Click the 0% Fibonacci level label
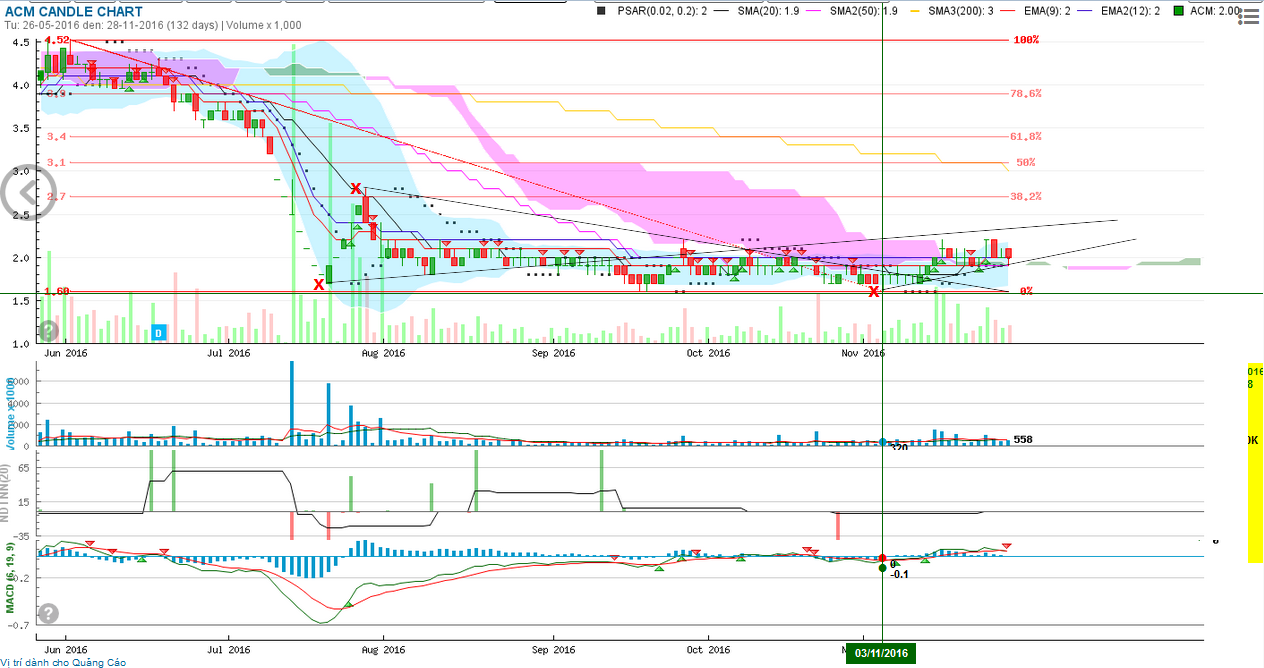 pyautogui.click(x=1026, y=291)
